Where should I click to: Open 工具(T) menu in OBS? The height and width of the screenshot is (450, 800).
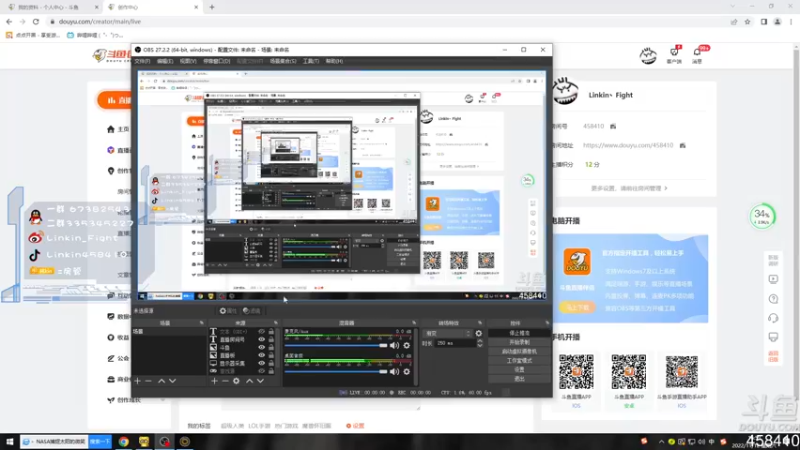(x=311, y=61)
